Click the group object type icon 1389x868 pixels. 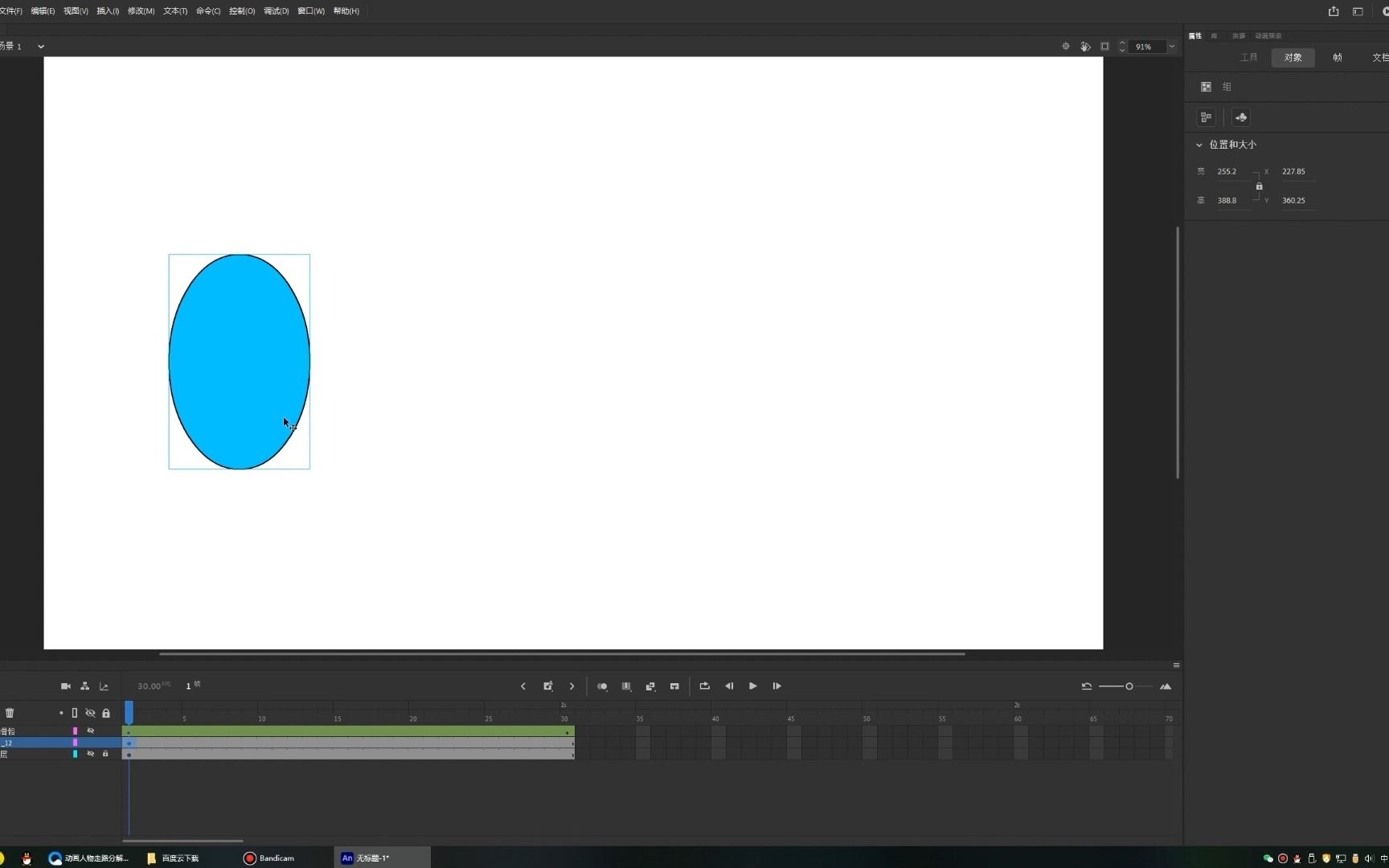1206,87
